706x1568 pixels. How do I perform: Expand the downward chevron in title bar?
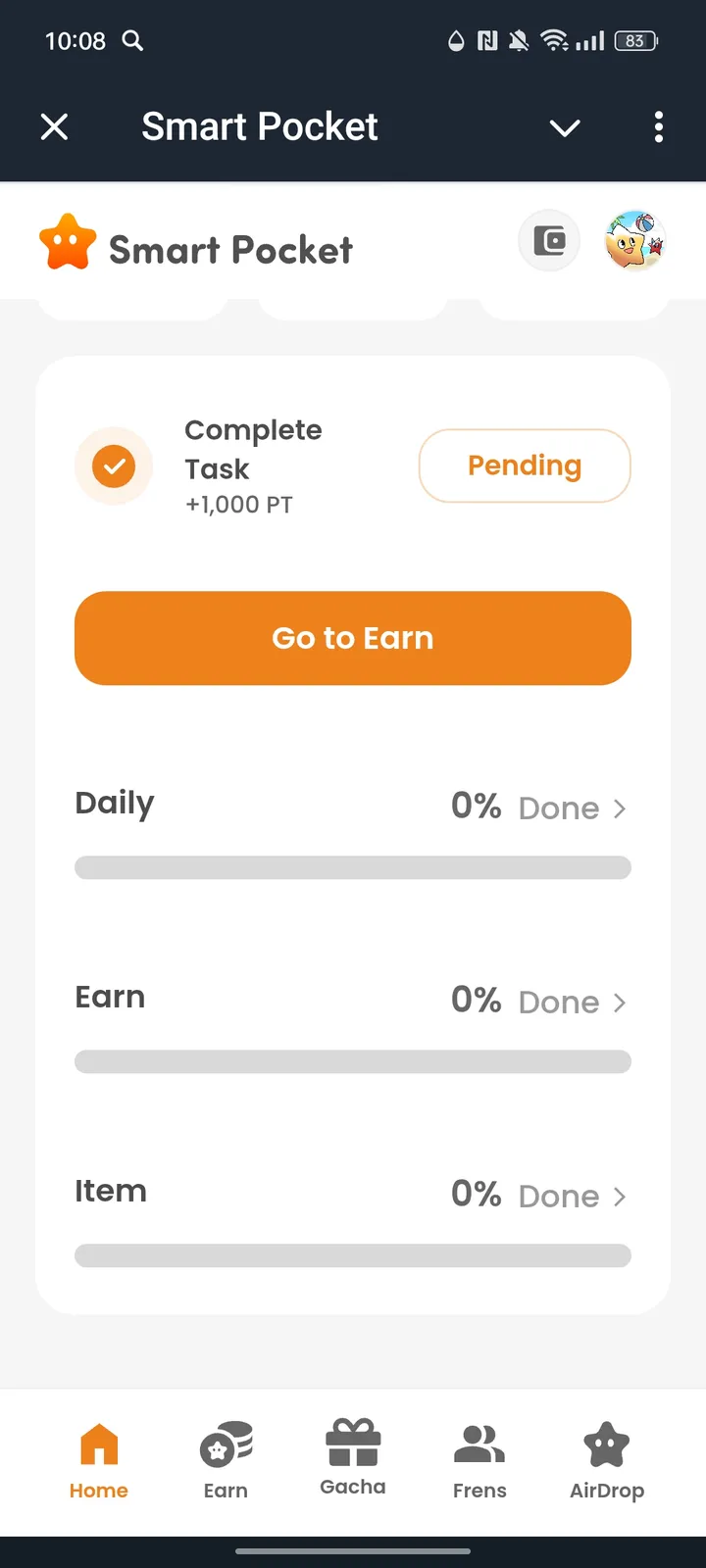[565, 127]
